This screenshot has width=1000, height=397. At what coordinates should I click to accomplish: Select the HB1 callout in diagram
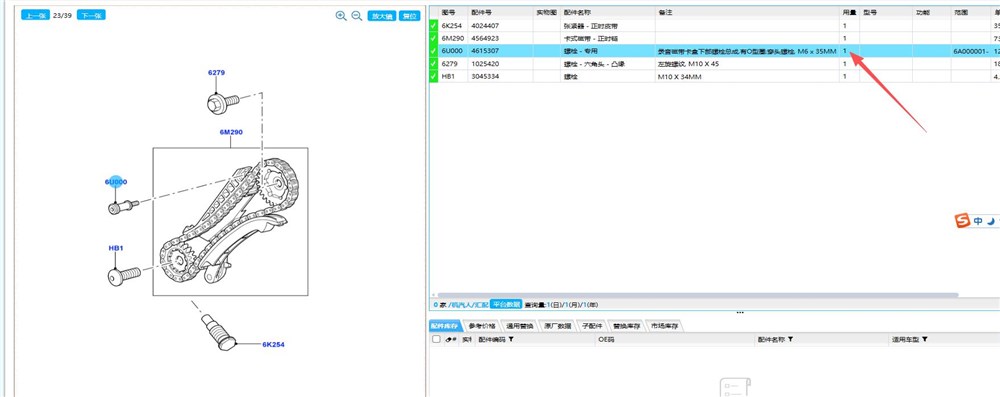115,248
